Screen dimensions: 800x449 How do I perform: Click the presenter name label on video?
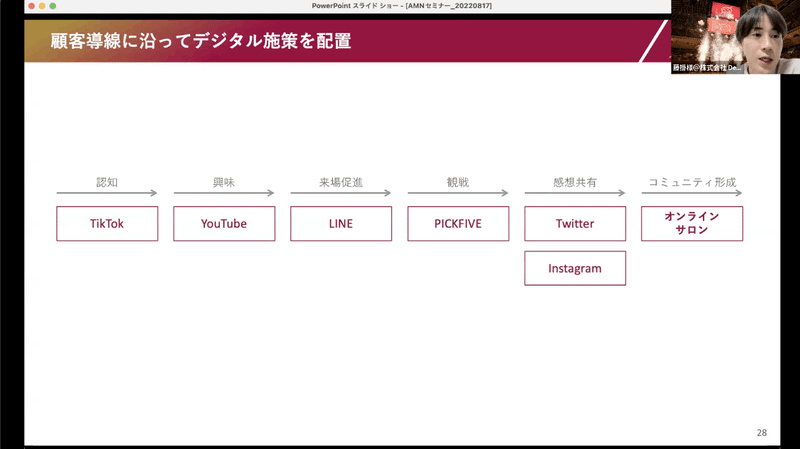707,67
